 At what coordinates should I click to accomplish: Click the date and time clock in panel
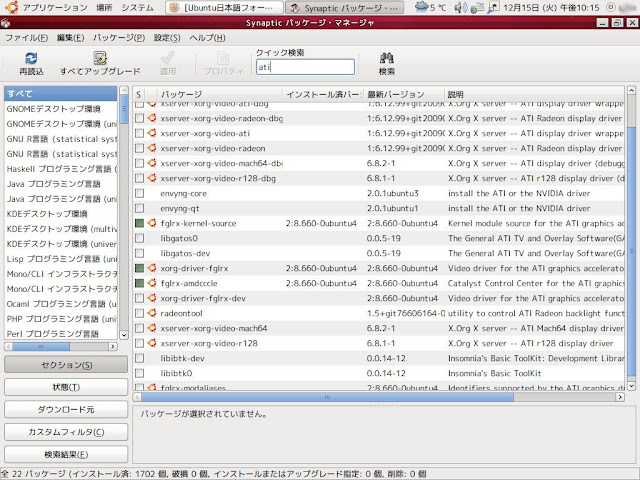coord(551,7)
